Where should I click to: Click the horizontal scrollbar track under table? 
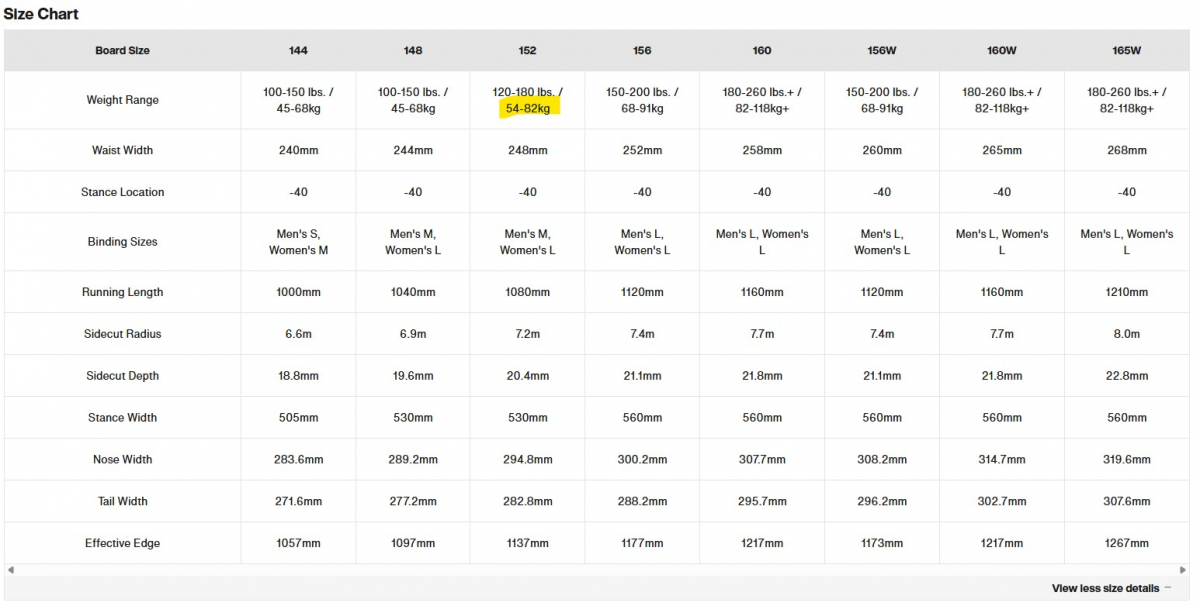pyautogui.click(x=600, y=570)
